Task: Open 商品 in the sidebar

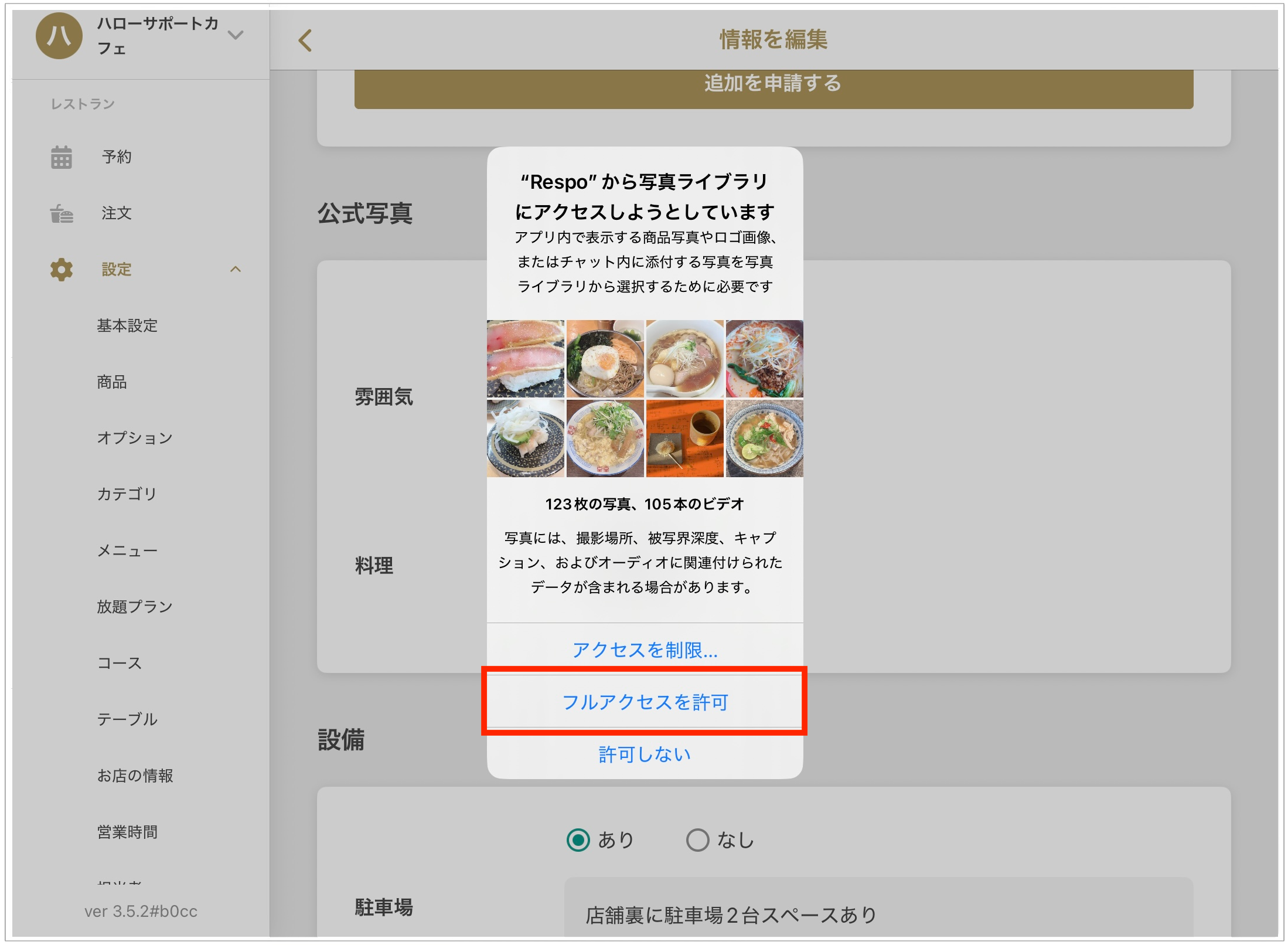Action: tap(112, 382)
